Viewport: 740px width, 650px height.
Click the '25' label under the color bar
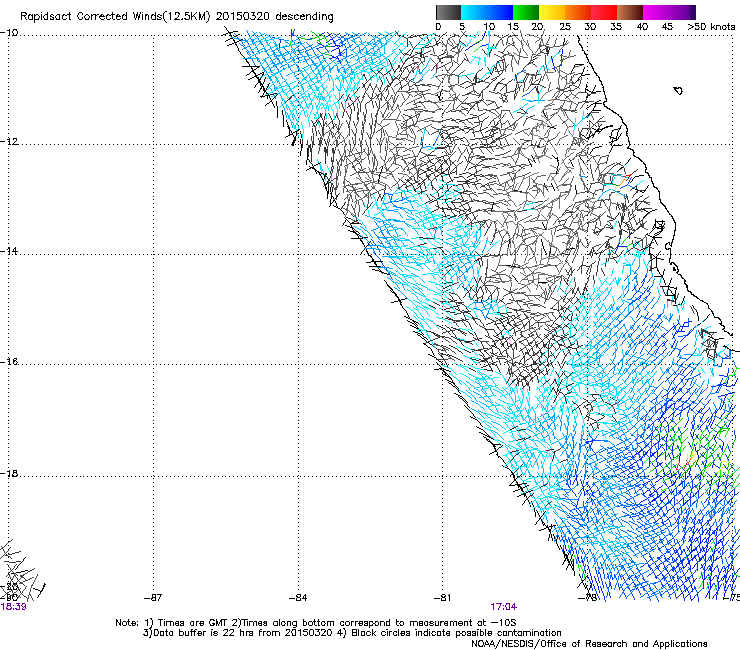click(x=565, y=27)
